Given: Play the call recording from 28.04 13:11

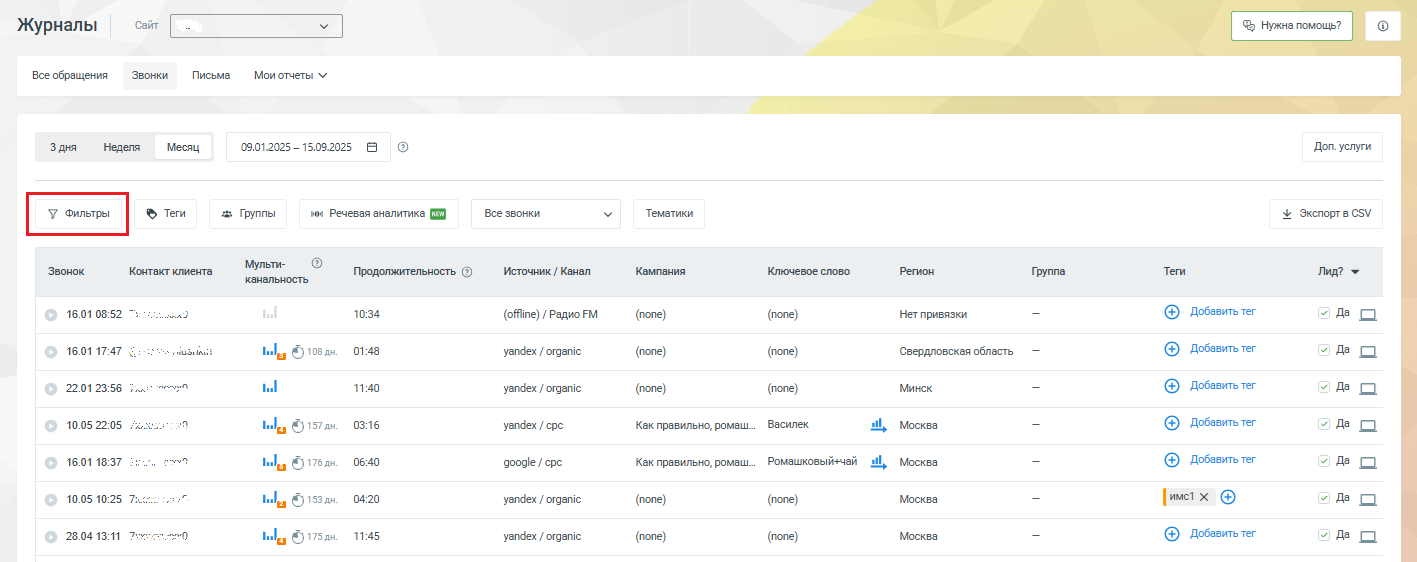Looking at the screenshot, I should [51, 537].
